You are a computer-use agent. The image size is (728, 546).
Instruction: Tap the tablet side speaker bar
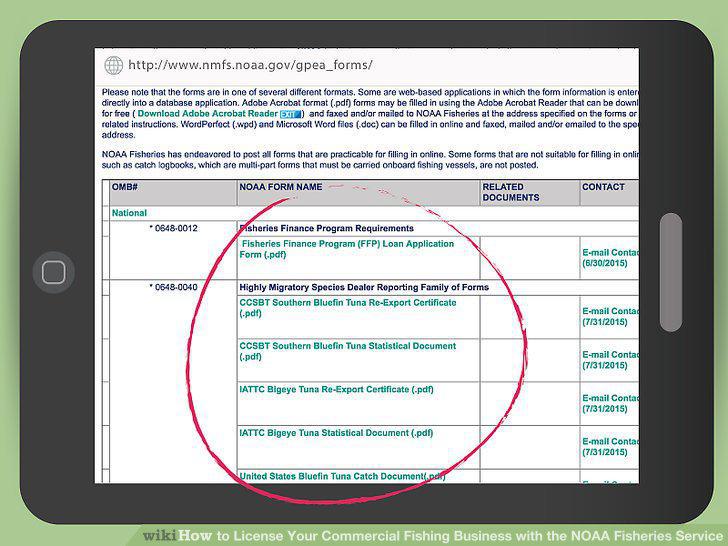tap(671, 273)
